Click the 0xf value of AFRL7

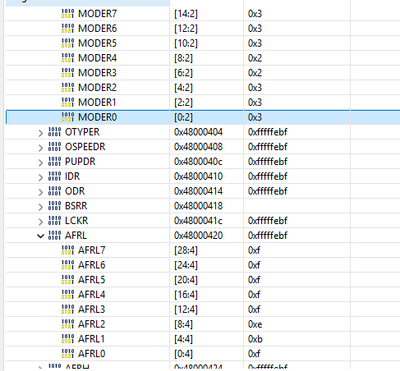coord(254,250)
